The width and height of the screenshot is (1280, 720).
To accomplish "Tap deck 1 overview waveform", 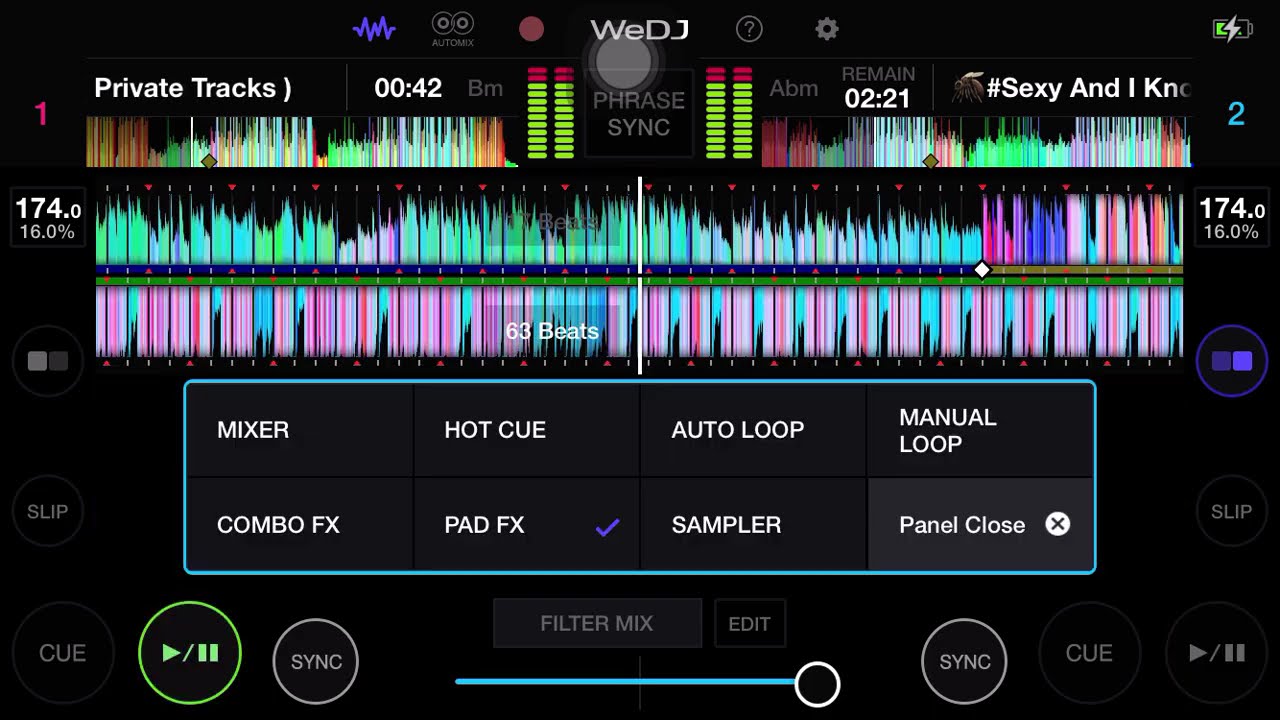I will pos(302,142).
